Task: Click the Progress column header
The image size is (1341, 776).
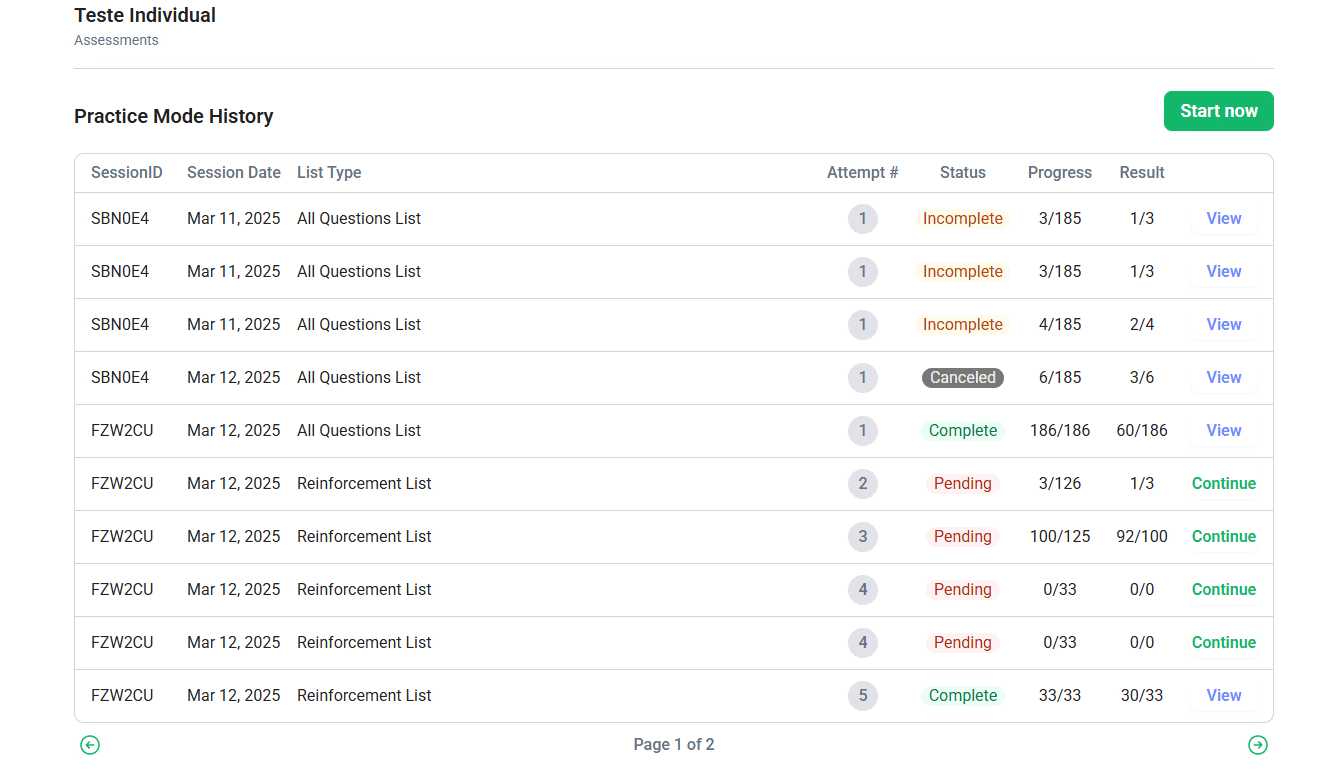Action: click(1060, 173)
